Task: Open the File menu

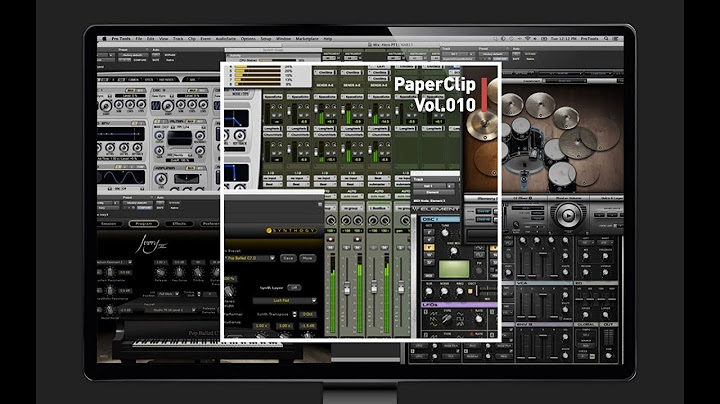Action: click(139, 39)
